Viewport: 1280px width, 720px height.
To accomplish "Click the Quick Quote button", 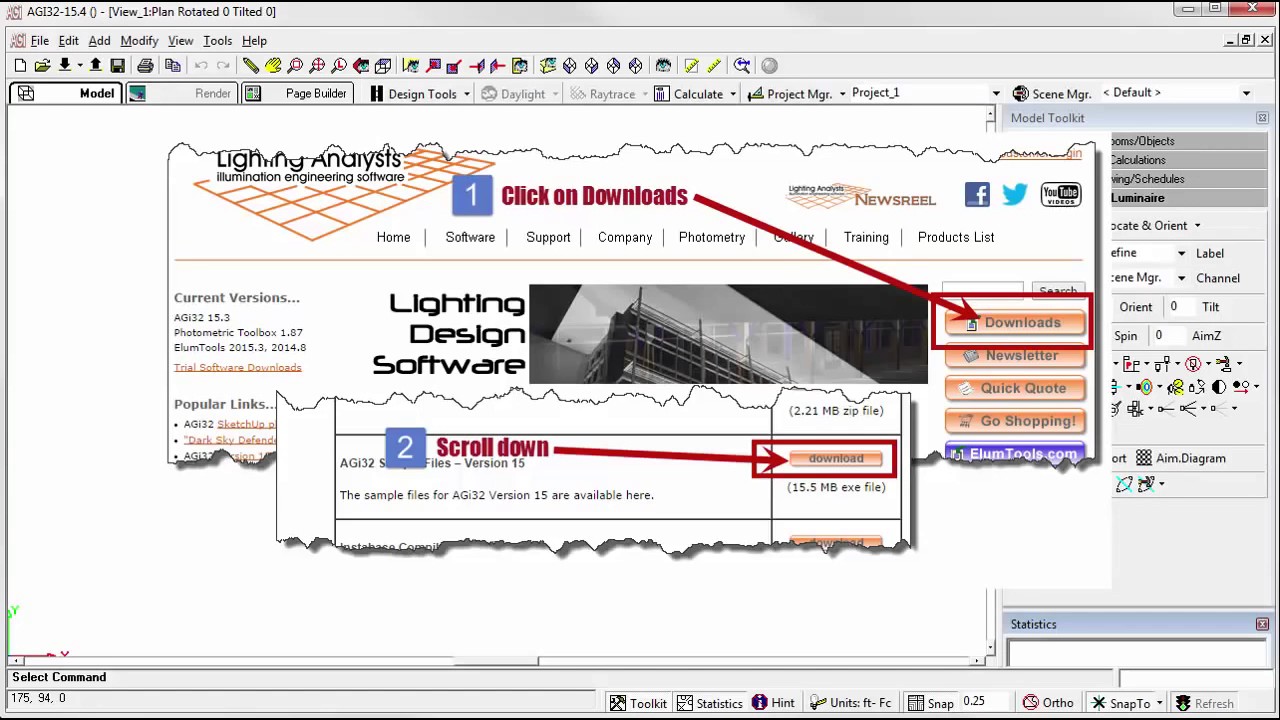I will click(1014, 388).
